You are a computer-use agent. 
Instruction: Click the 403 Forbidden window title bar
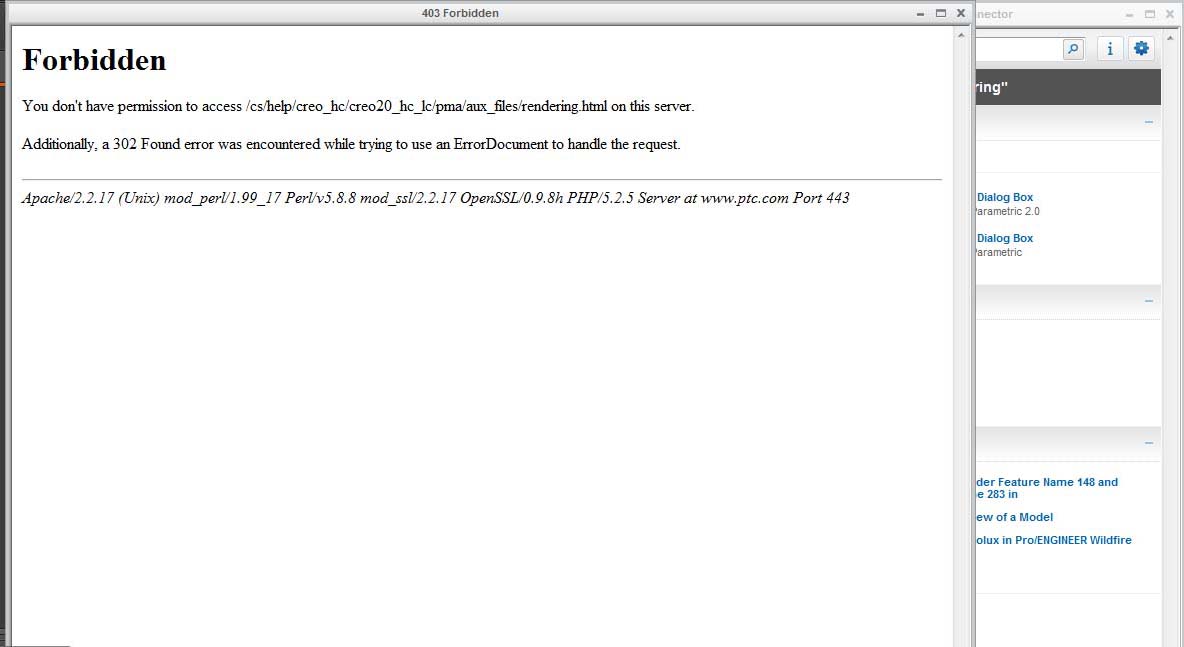click(460, 12)
